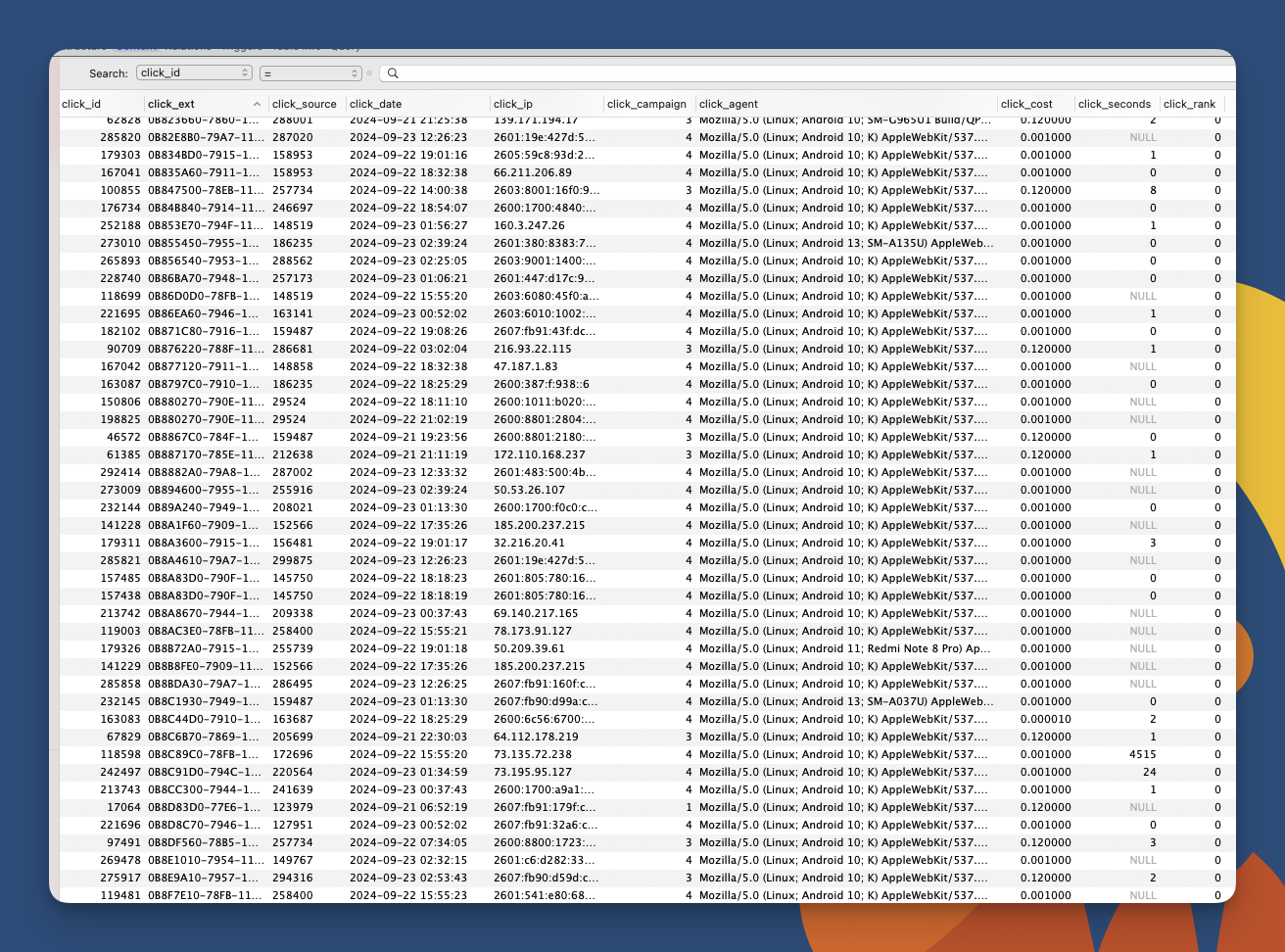Screen dimensions: 1285x952
Task: Click date cell 2024-09-23 01:56:27
Action: pyautogui.click(x=408, y=225)
